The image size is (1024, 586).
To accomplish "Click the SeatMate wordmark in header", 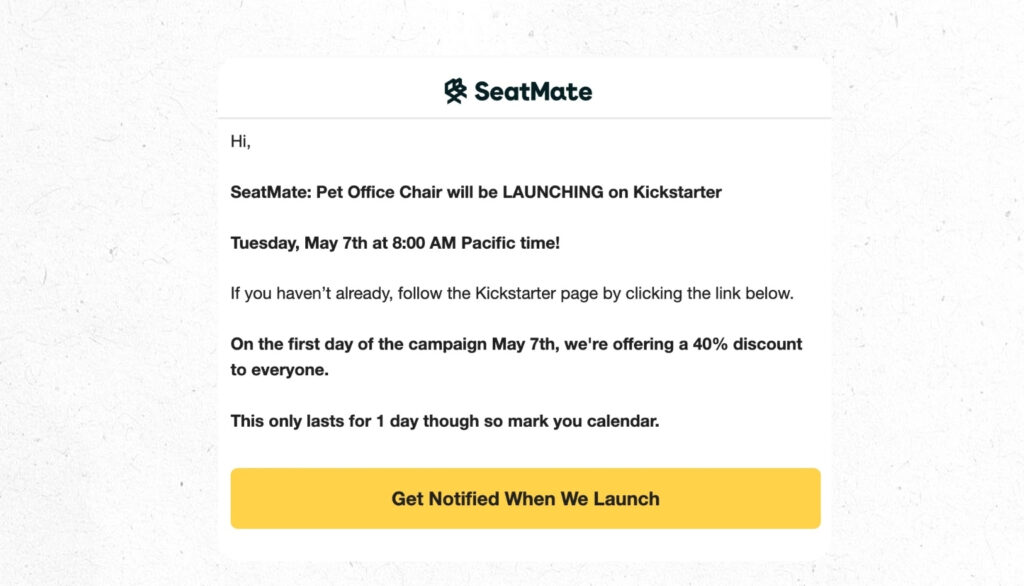I will (533, 92).
